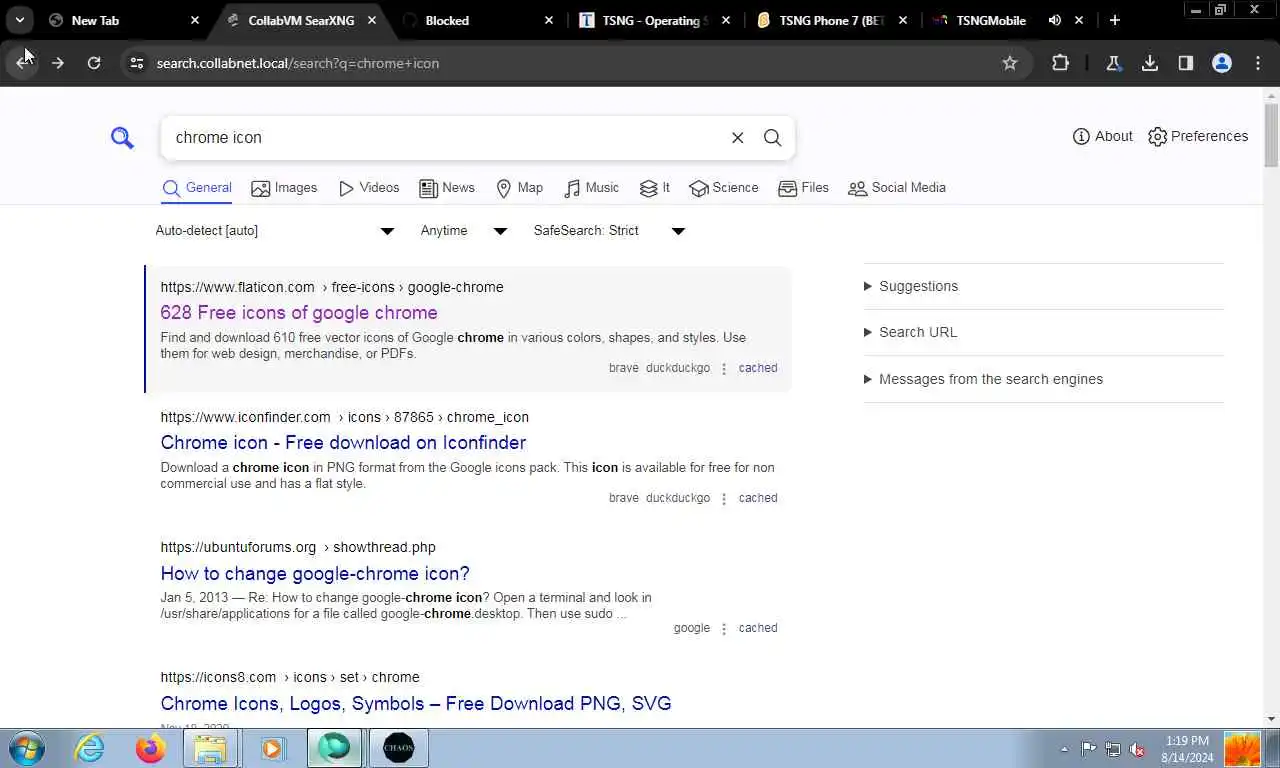The height and width of the screenshot is (768, 1280).
Task: Open the Windows Start menu
Action: 27,748
